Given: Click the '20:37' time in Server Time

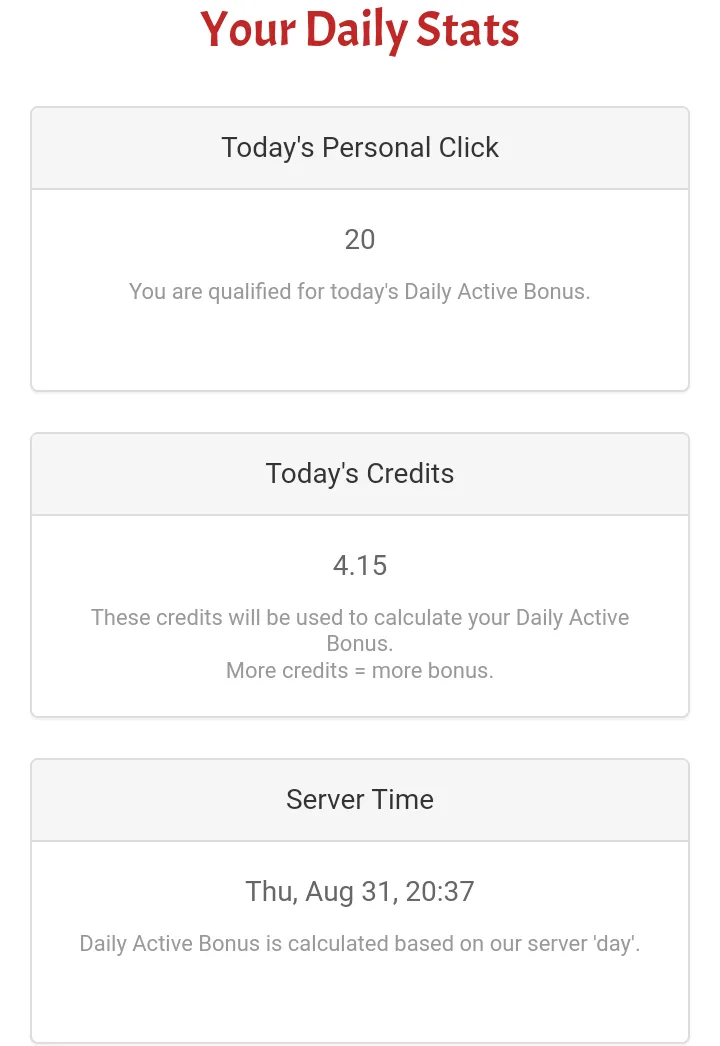Looking at the screenshot, I should point(434,892).
